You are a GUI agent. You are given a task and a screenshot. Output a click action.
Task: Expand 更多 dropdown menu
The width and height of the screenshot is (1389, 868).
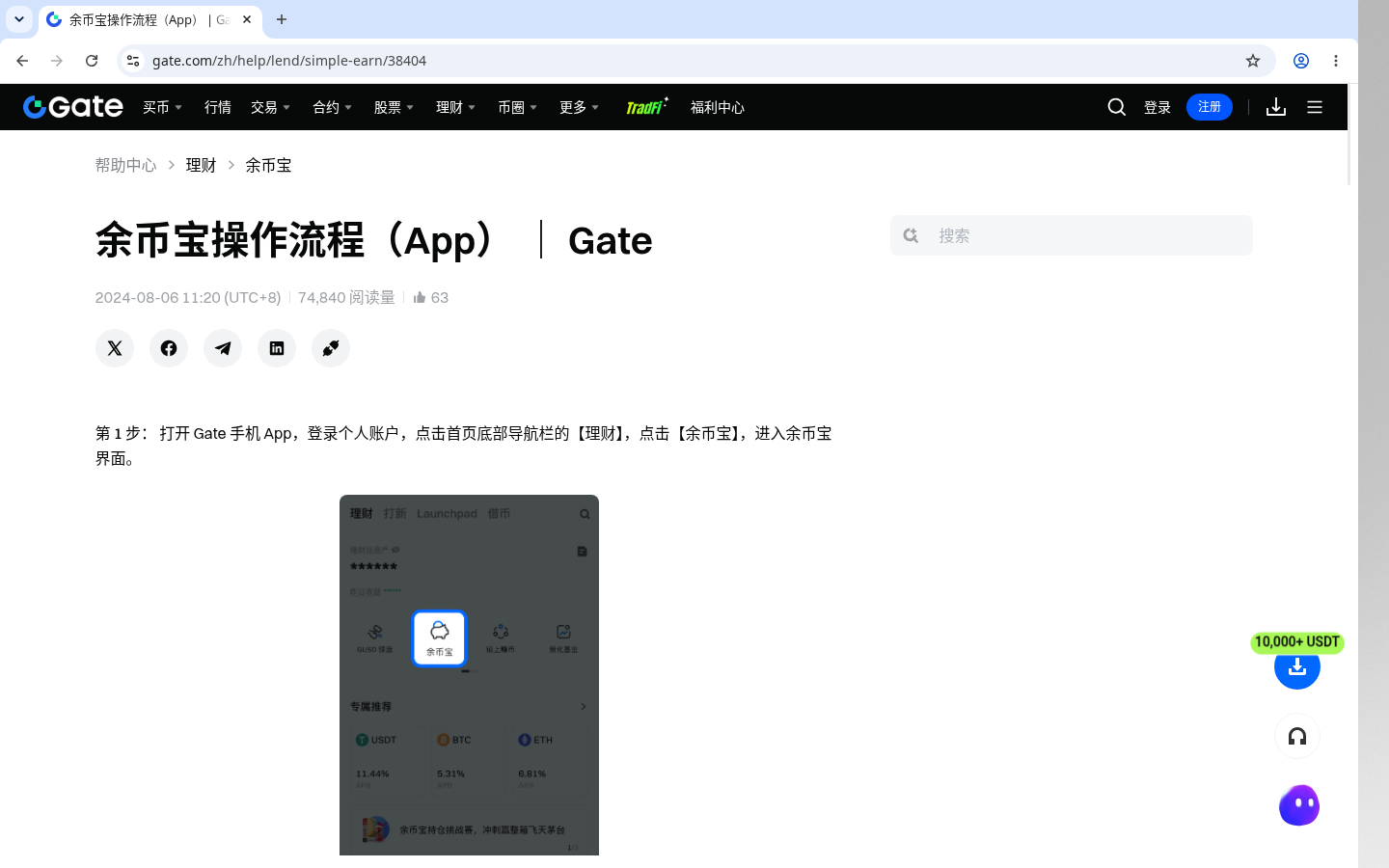pos(580,107)
